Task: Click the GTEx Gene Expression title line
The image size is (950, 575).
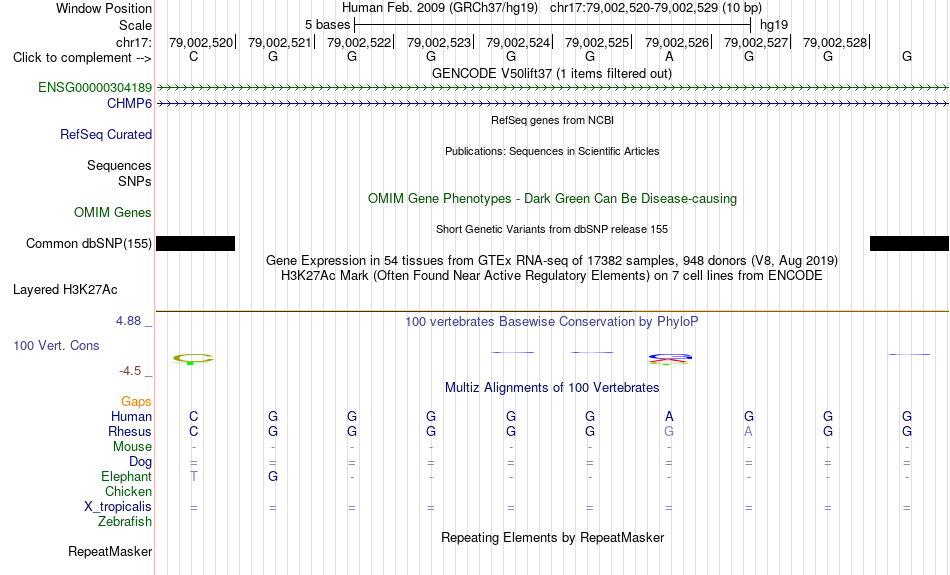Action: (x=552, y=261)
